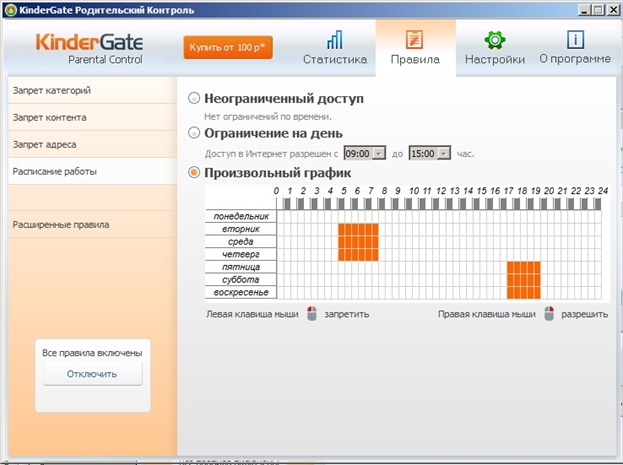This screenshot has height=465, width=623.
Task: Open Запрет контента in sidebar
Action: pos(92,117)
